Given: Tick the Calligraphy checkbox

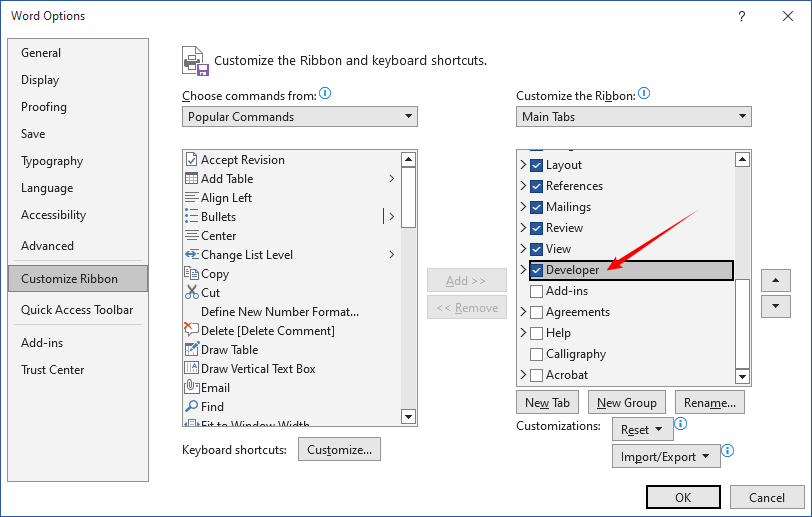Looking at the screenshot, I should (536, 354).
